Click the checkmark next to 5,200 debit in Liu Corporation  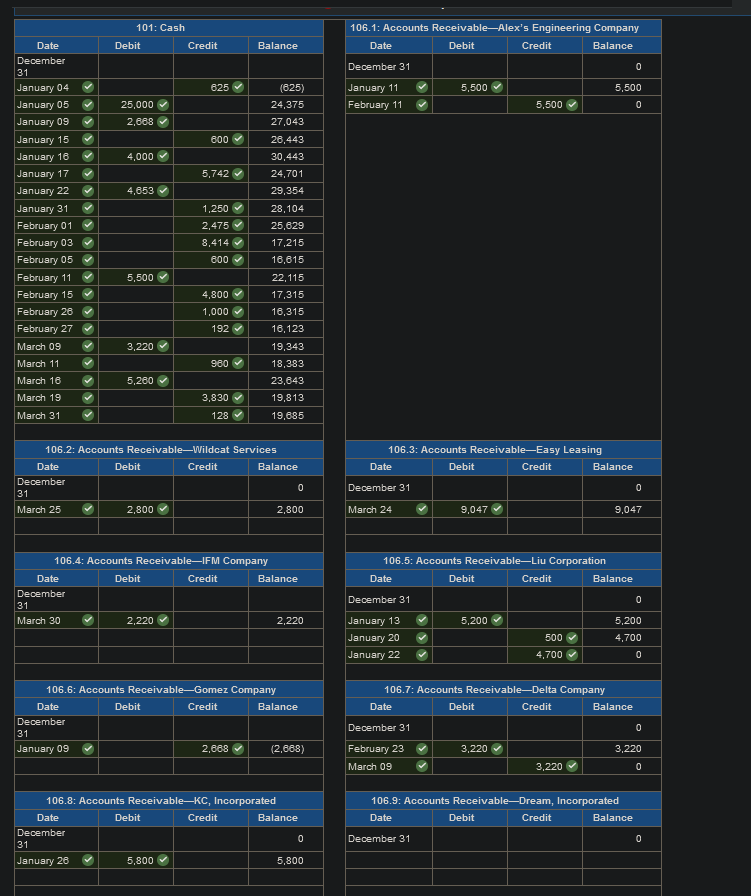pos(497,620)
